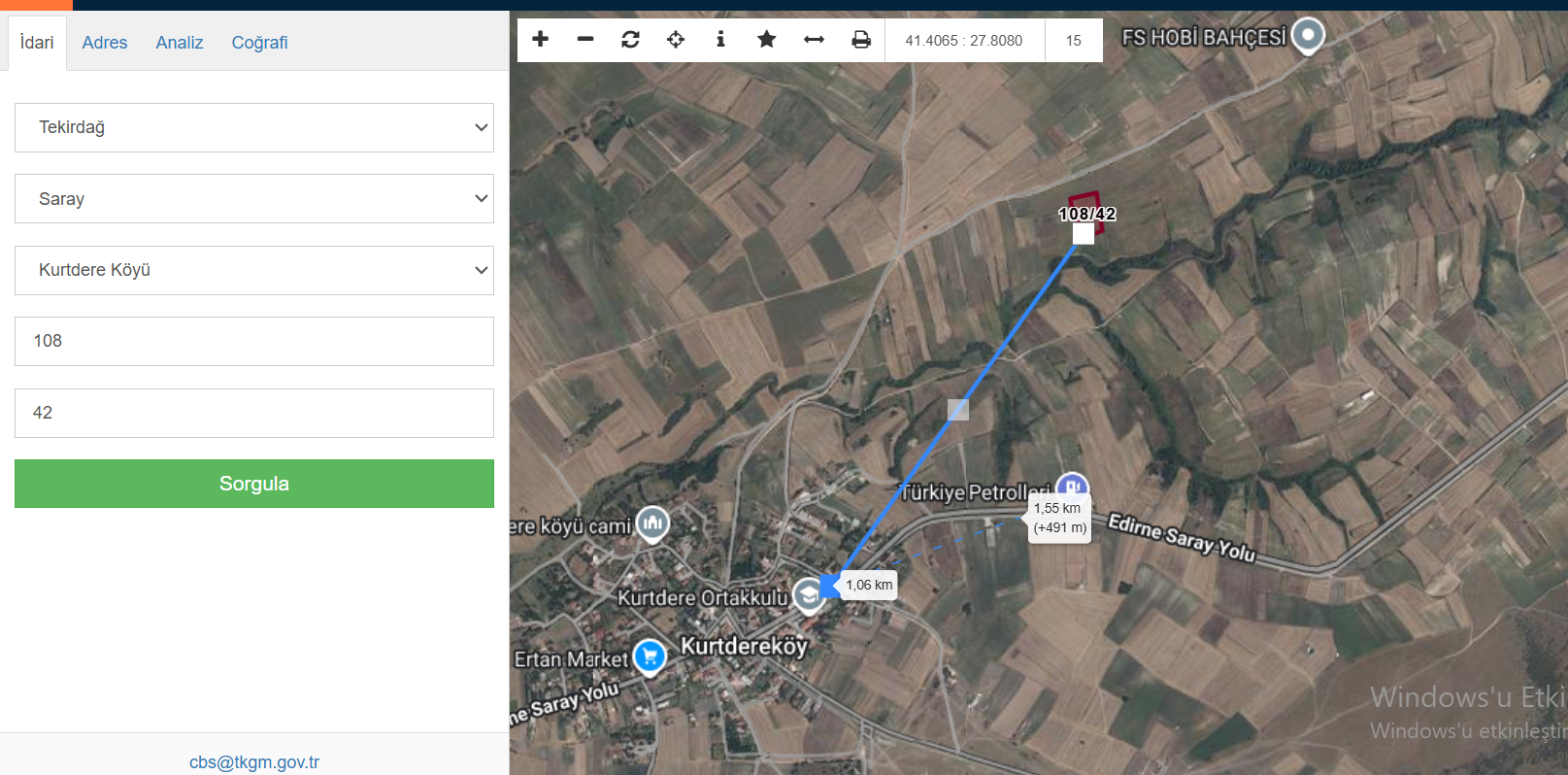
Task: Click the star favorites icon
Action: click(x=767, y=40)
